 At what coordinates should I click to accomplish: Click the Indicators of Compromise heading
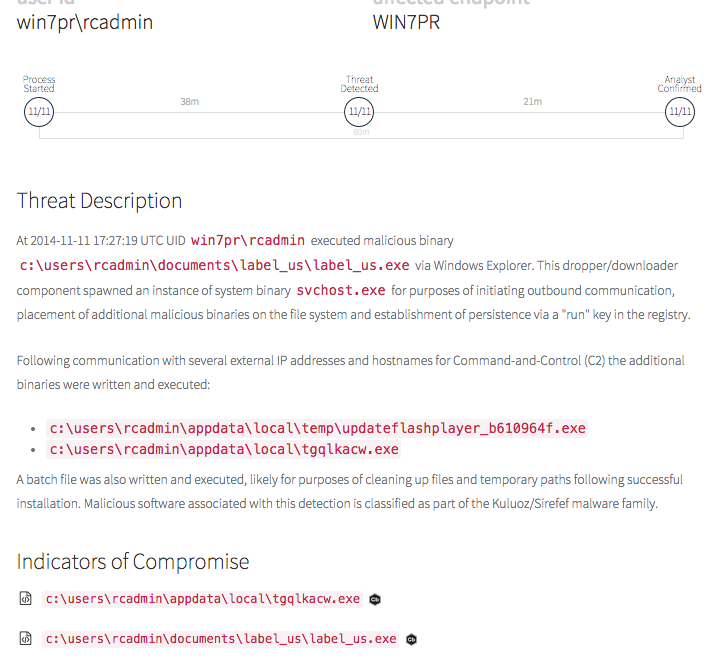133,561
